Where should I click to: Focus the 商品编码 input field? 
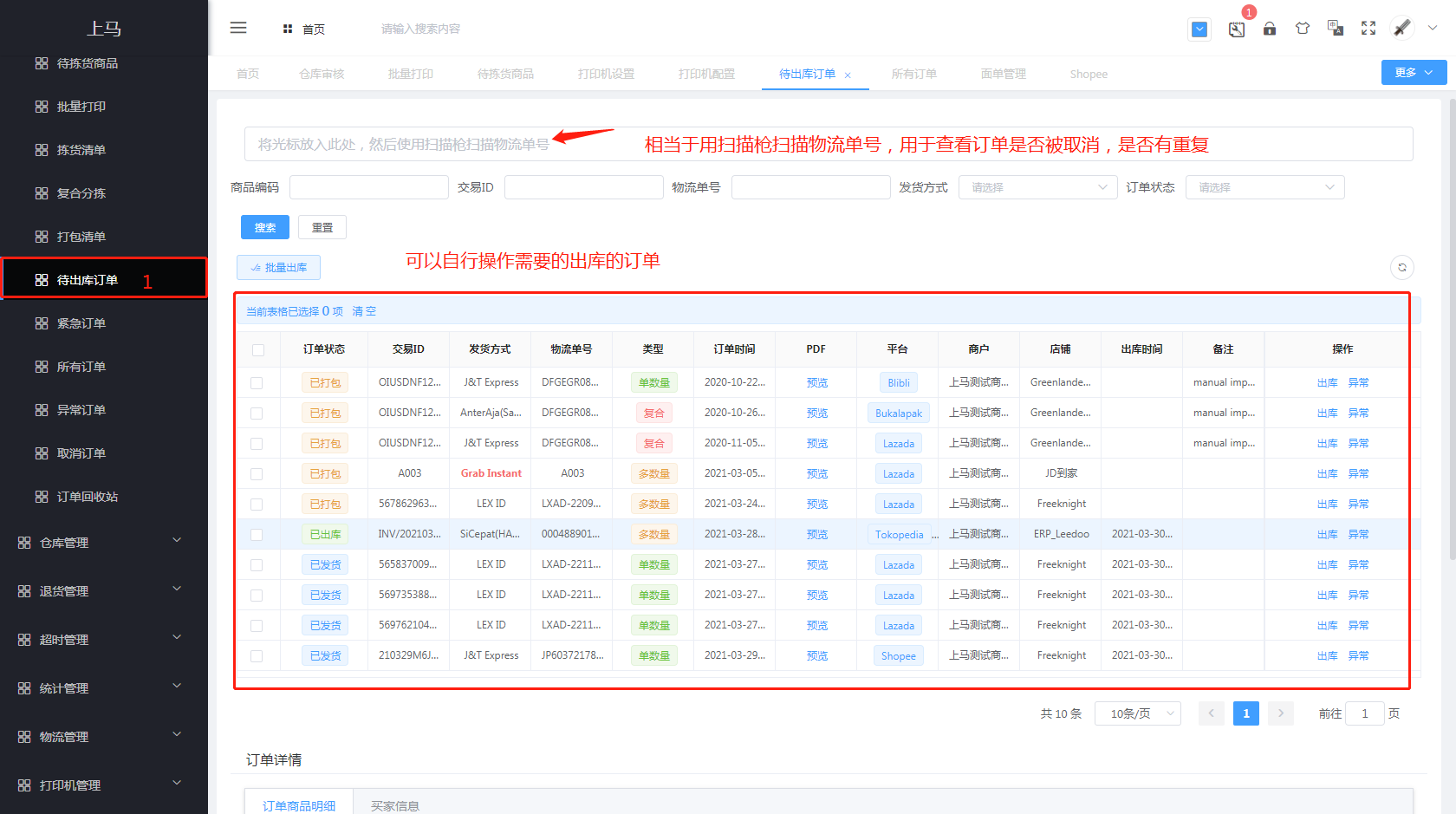(369, 187)
